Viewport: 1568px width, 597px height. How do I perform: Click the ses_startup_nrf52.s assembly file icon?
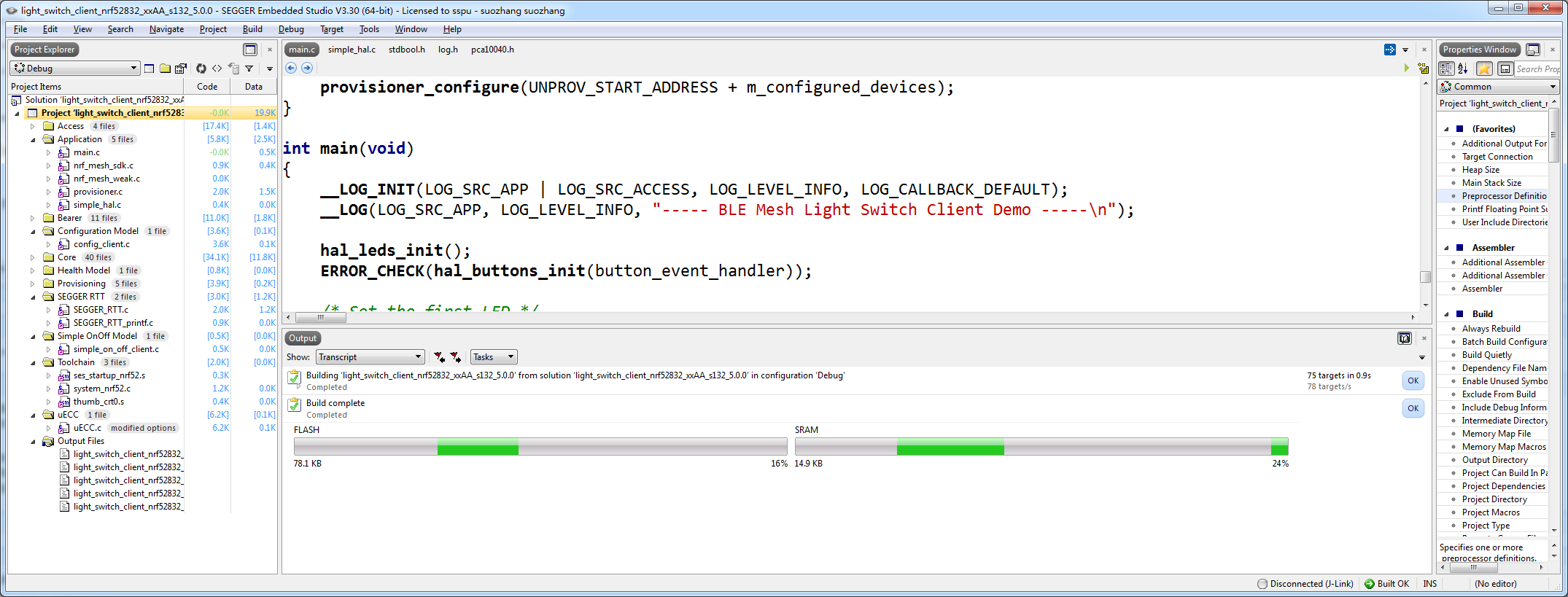click(x=64, y=375)
